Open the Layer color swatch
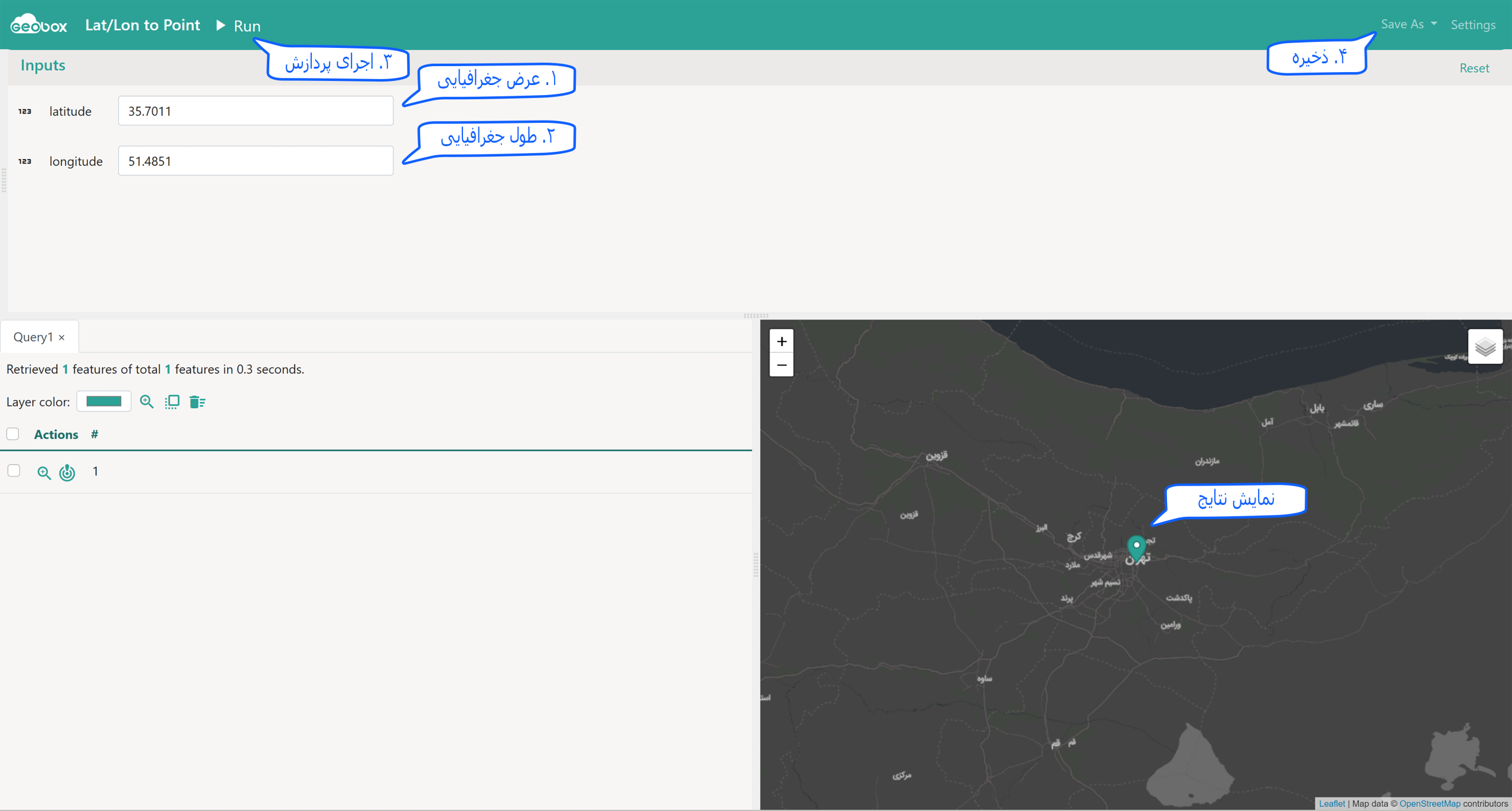Viewport: 1512px width, 811px height. tap(104, 402)
